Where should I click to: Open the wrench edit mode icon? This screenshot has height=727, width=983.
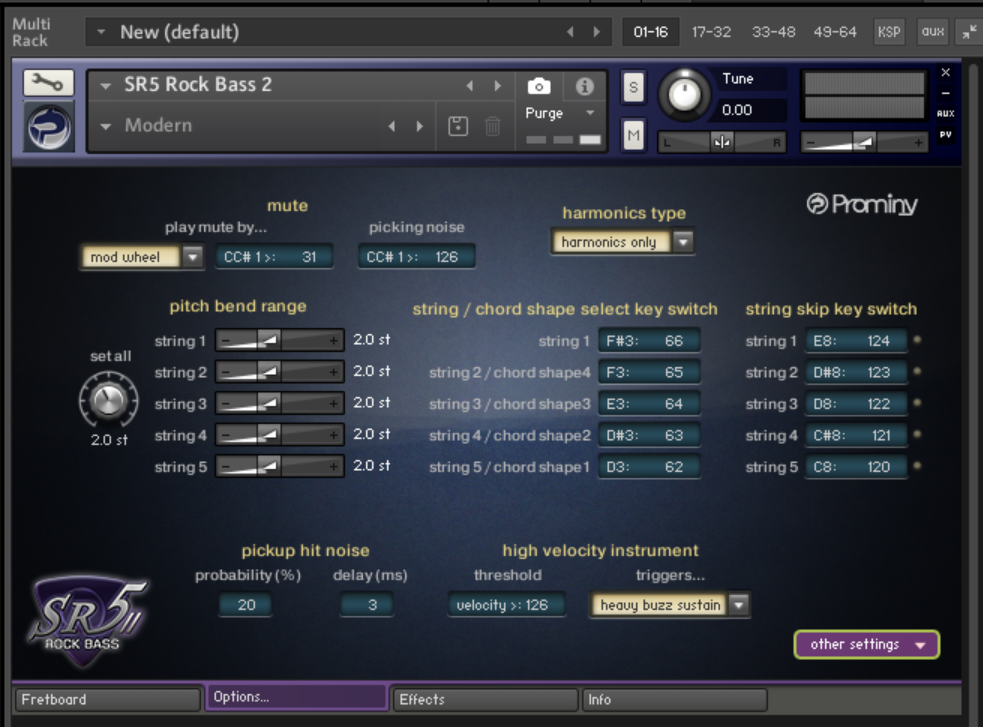[x=48, y=82]
